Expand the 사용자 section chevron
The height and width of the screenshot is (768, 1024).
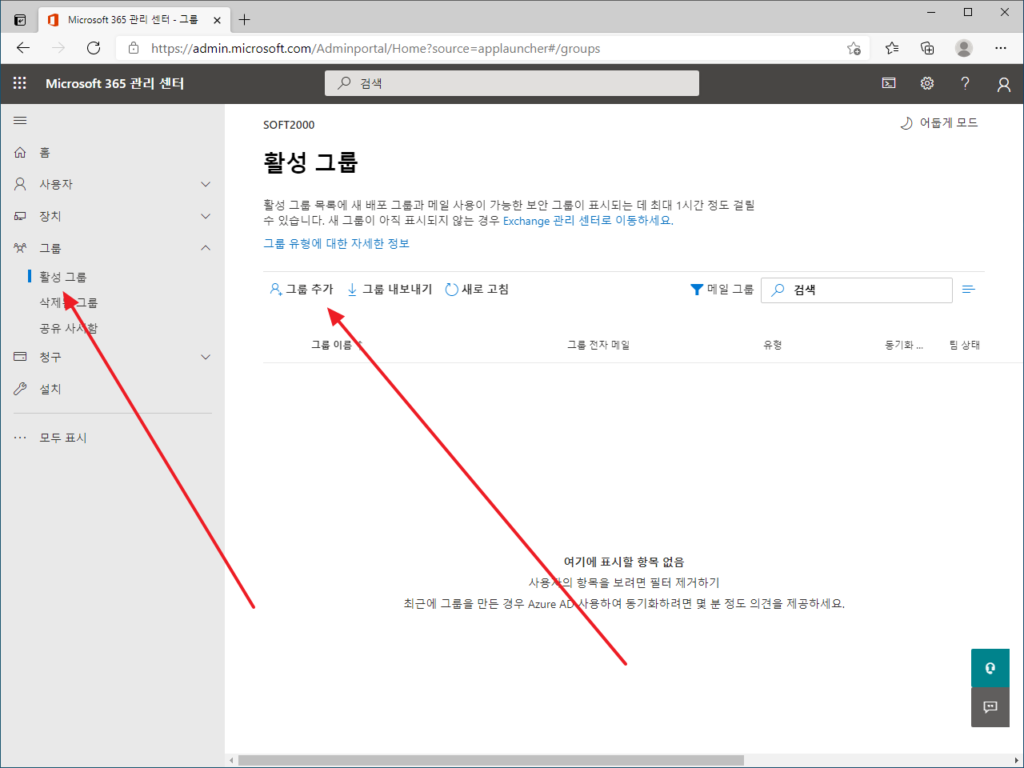click(206, 183)
